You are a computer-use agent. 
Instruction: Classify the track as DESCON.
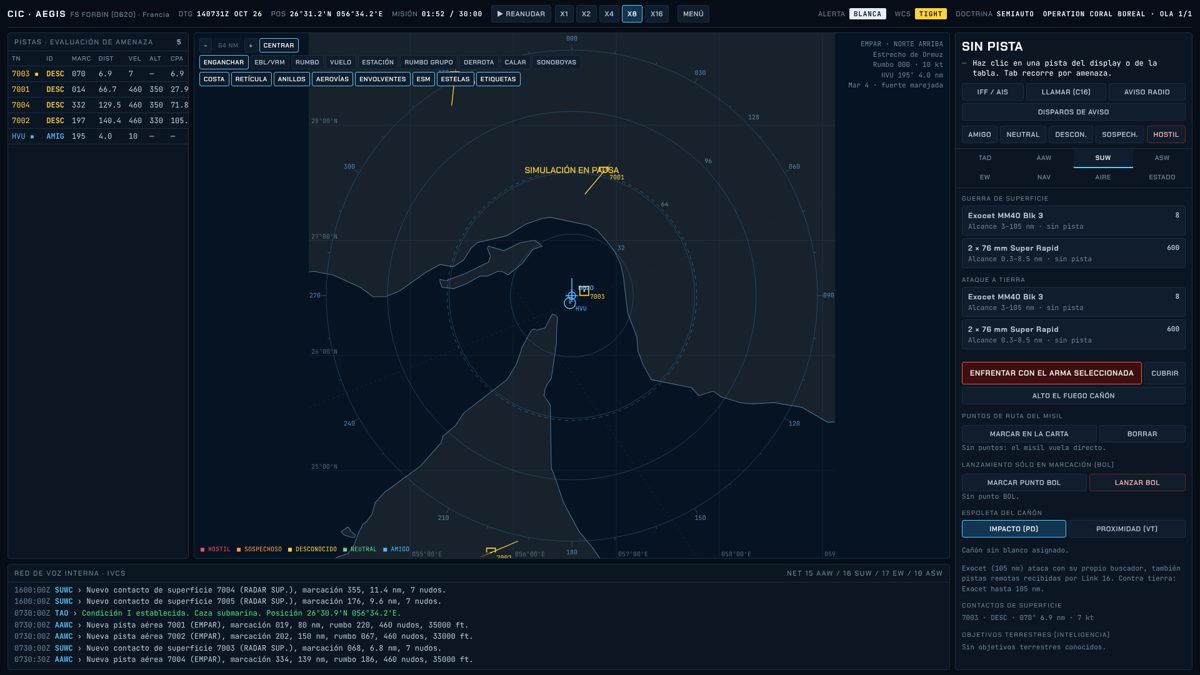coord(1070,134)
